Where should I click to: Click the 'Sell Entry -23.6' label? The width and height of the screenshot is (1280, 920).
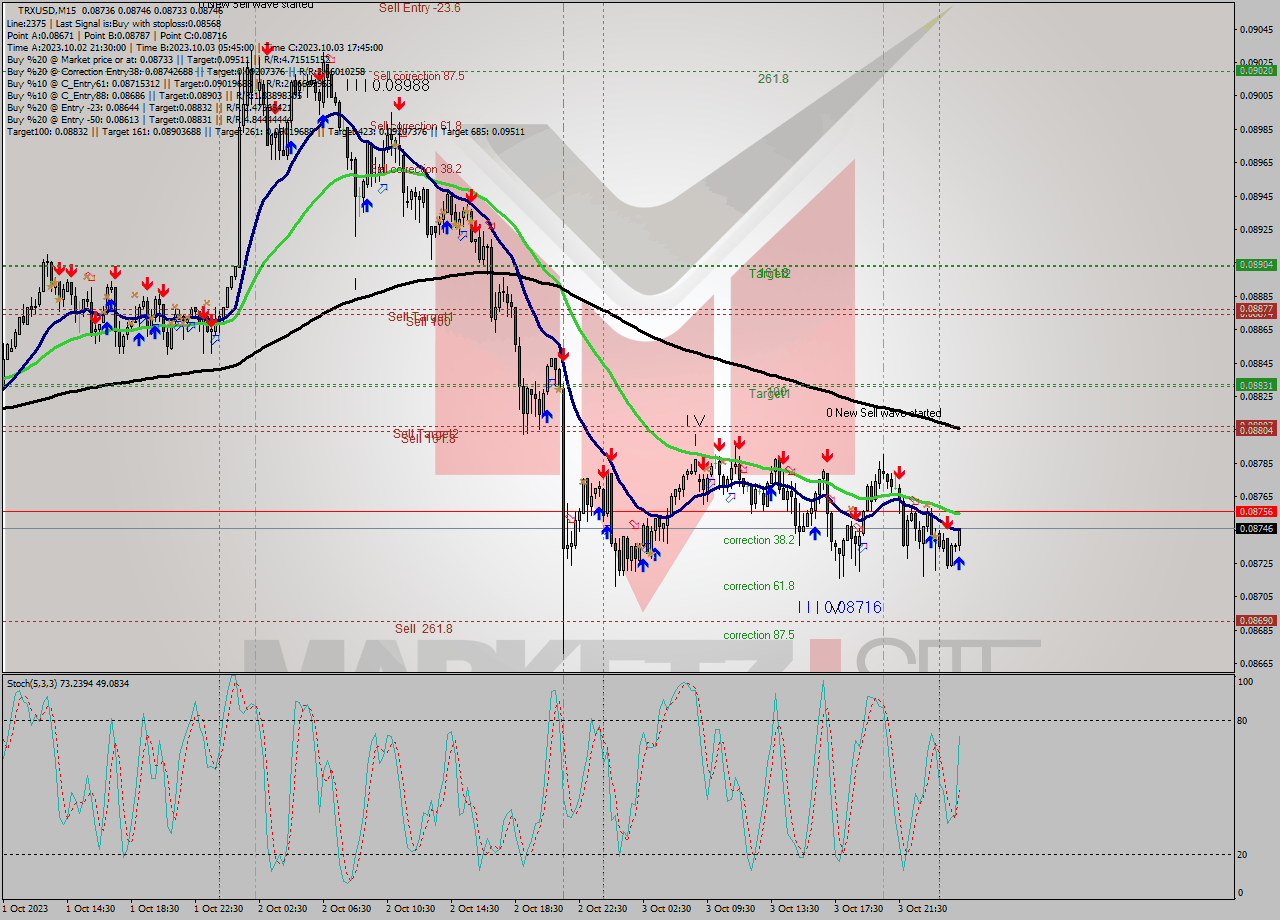coord(419,8)
